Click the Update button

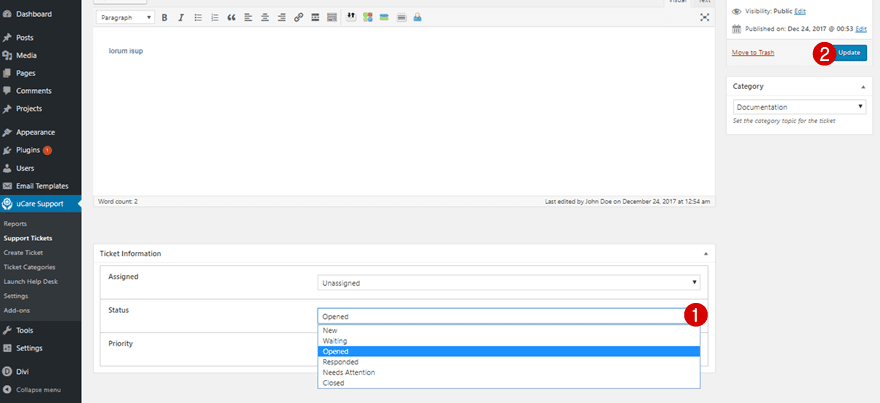pyautogui.click(x=849, y=53)
